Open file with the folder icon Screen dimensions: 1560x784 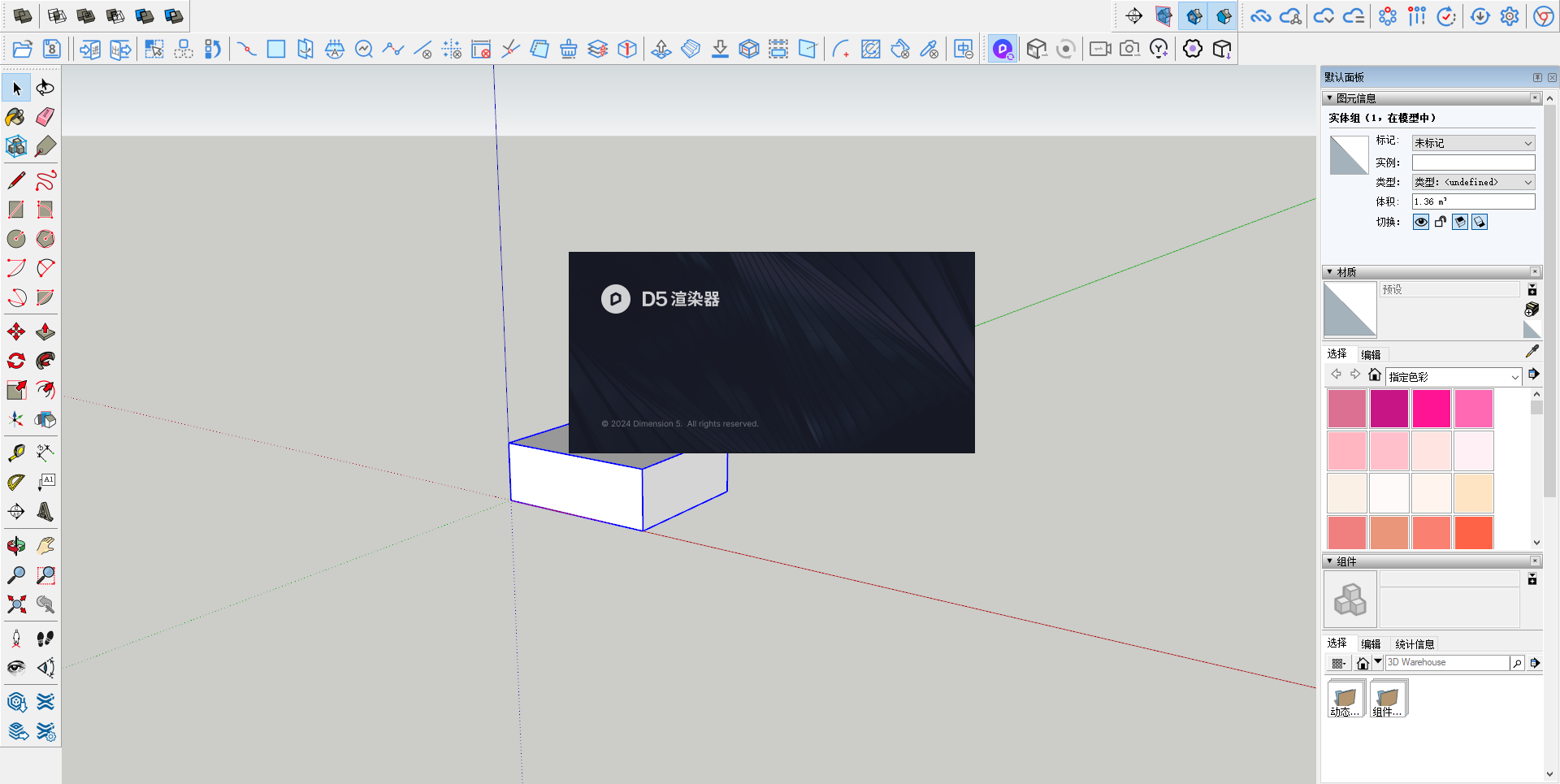coord(23,50)
